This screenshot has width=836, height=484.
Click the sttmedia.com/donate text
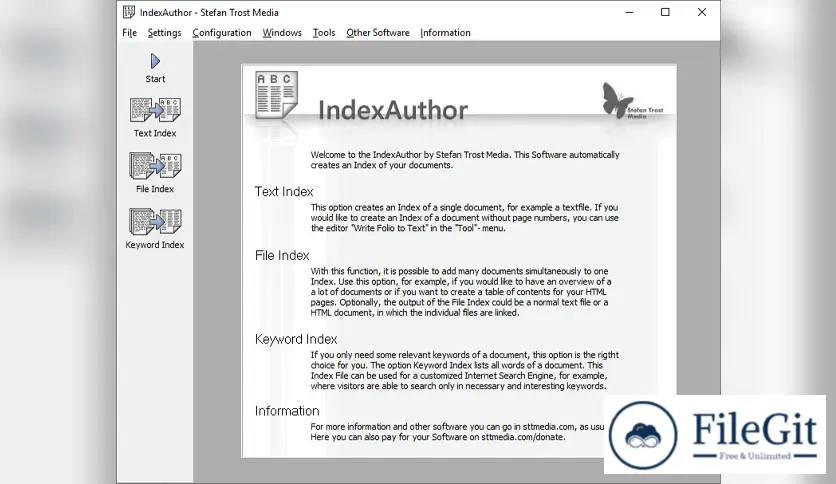[522, 437]
